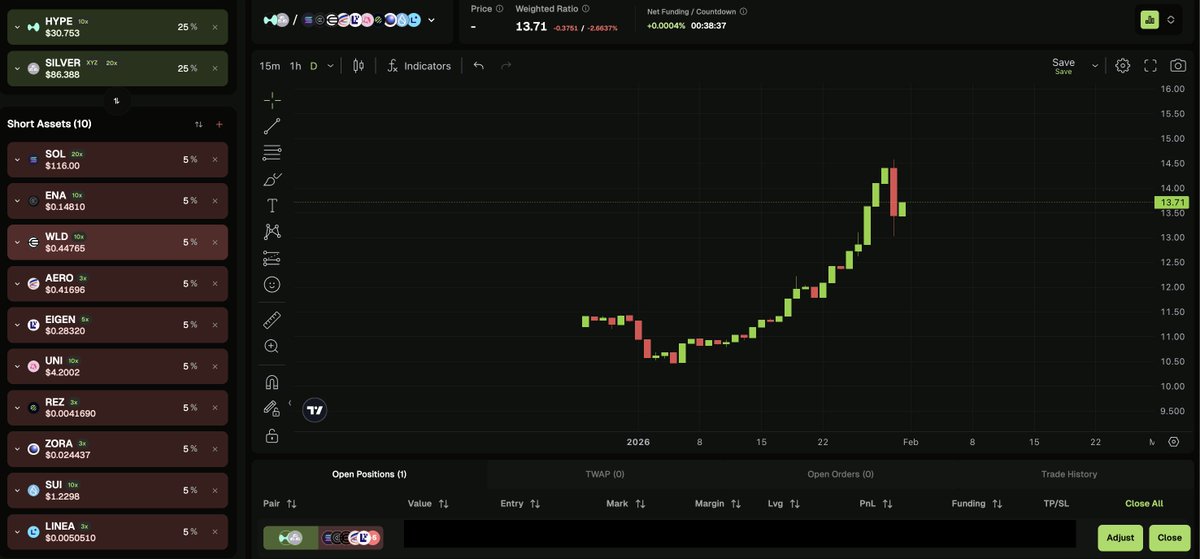1200x559 pixels.
Task: Select the D daily timeframe
Action: 313,66
